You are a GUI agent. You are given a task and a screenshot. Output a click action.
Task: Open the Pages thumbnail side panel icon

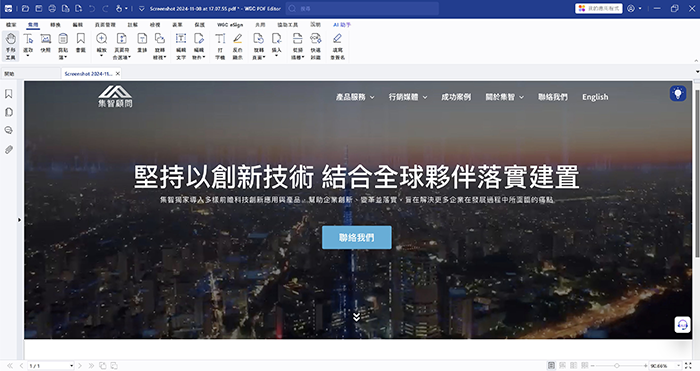pos(8,112)
